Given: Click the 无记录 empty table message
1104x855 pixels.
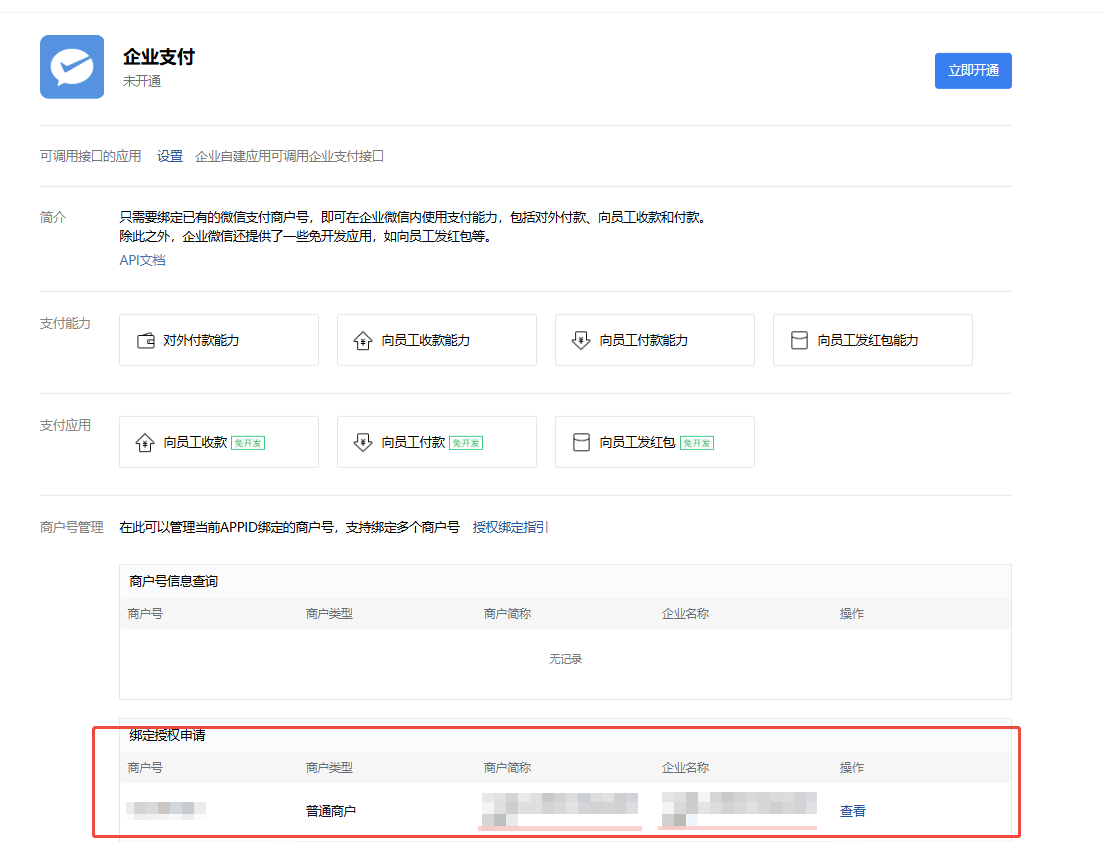Looking at the screenshot, I should (565, 659).
